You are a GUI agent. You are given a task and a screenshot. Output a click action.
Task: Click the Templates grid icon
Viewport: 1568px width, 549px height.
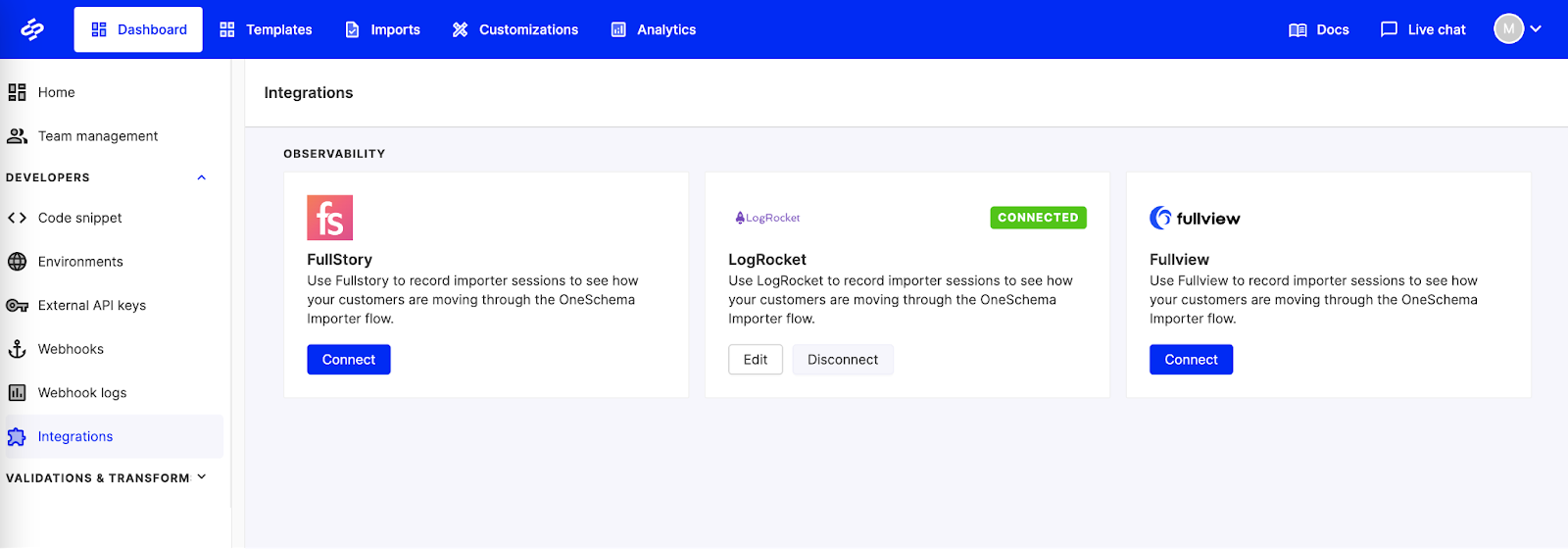[227, 29]
